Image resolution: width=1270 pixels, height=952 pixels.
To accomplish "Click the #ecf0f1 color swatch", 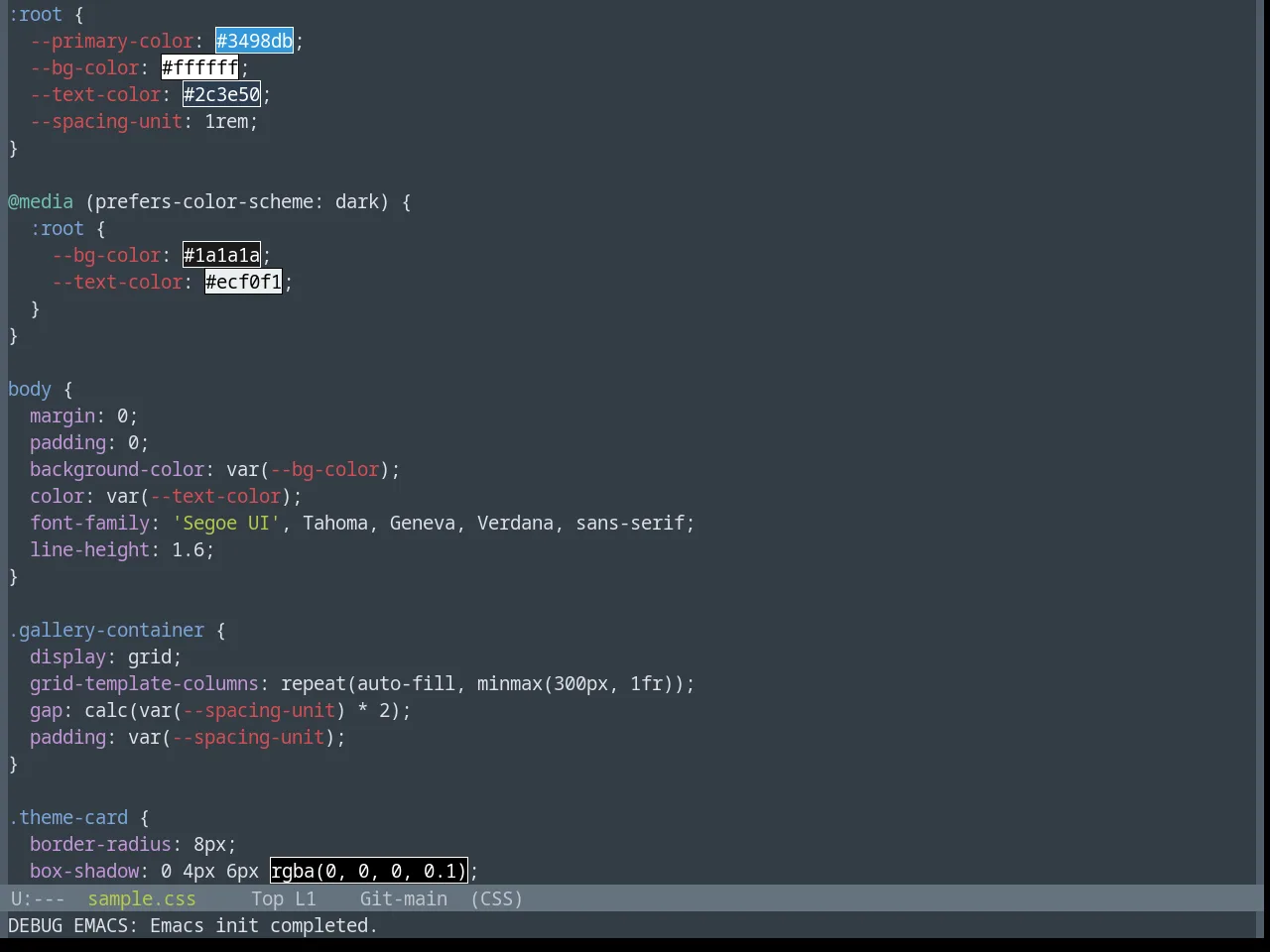I will [x=243, y=282].
